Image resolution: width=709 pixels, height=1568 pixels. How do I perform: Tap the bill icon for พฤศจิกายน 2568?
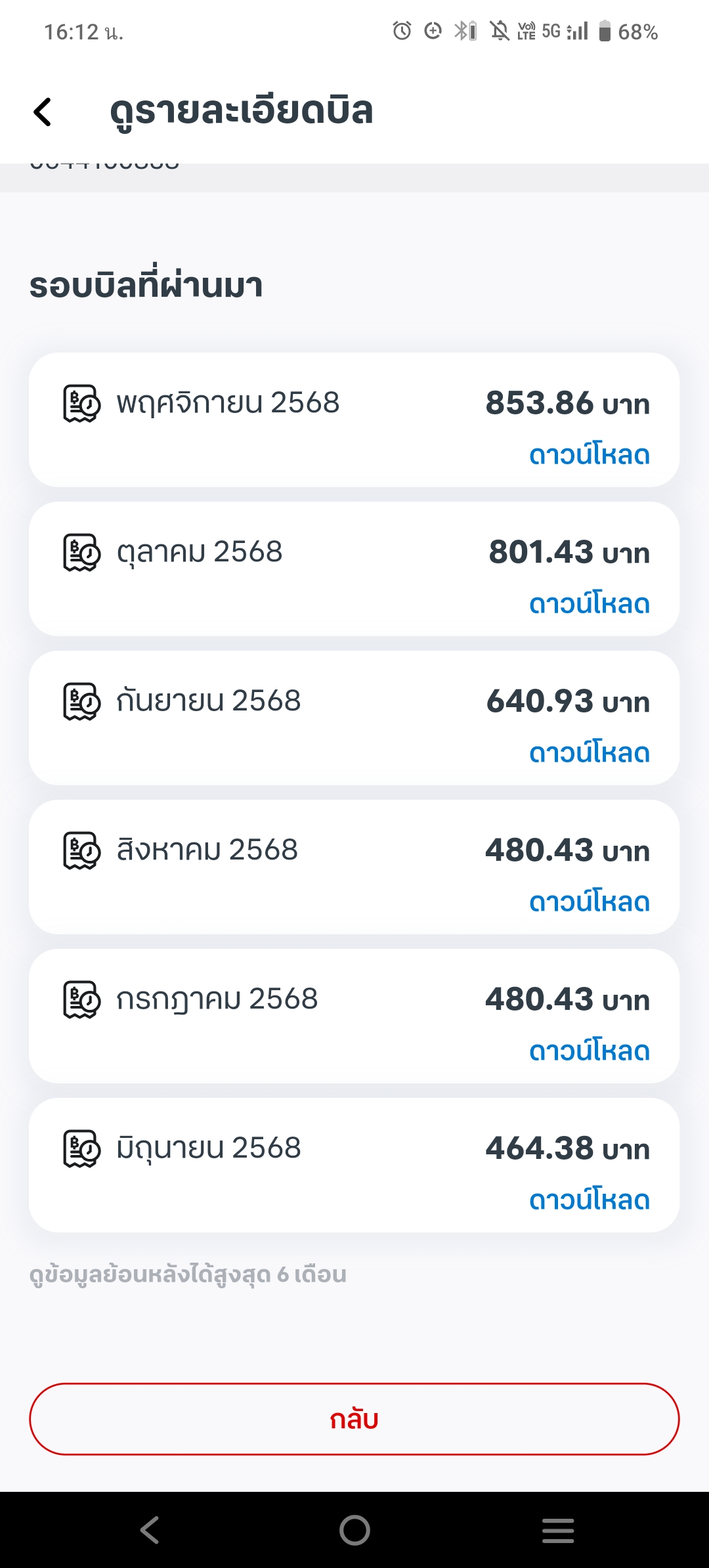(x=81, y=403)
